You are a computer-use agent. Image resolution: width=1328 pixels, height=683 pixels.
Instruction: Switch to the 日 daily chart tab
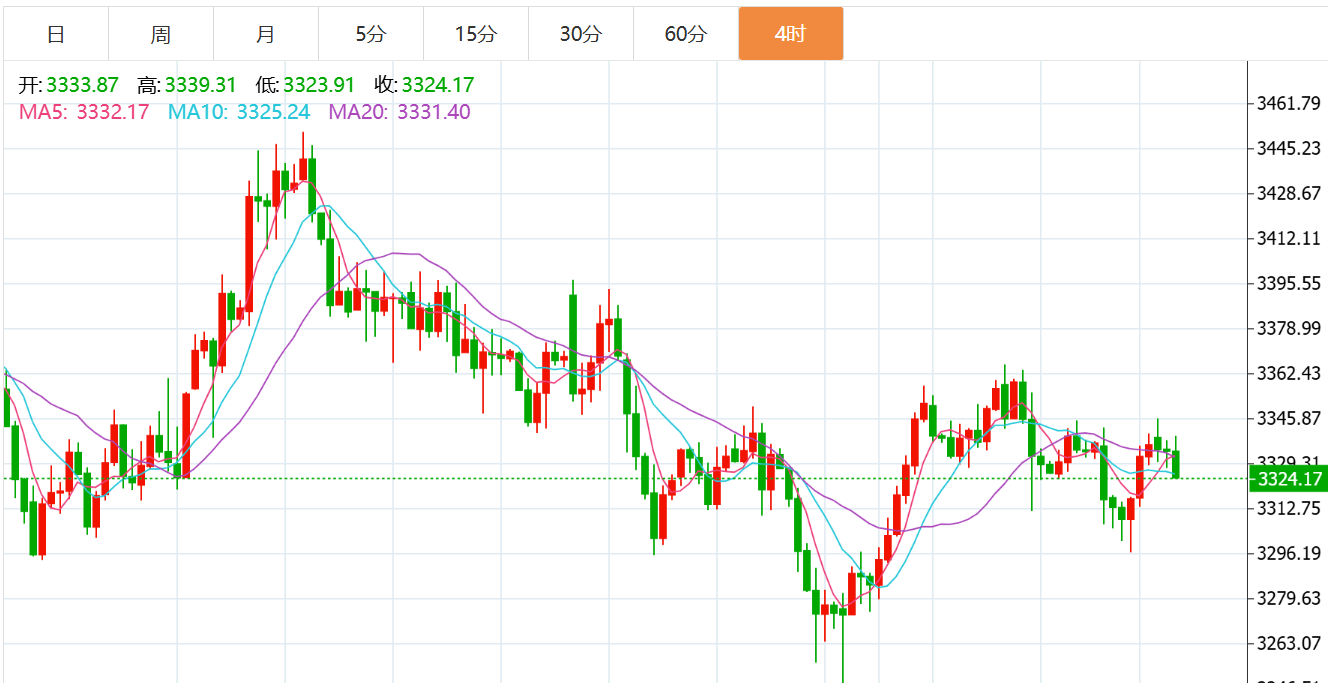56,34
